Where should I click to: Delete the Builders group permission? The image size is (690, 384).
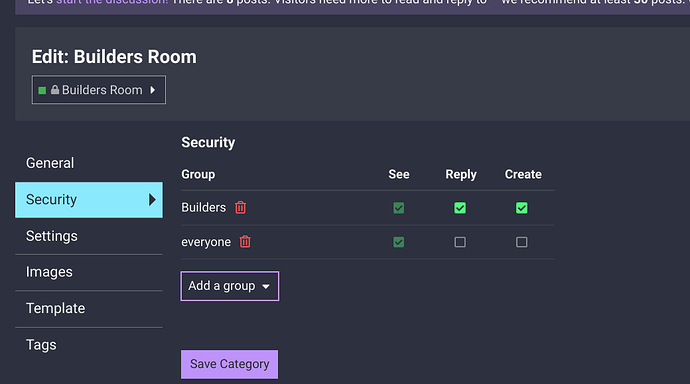[x=240, y=207]
